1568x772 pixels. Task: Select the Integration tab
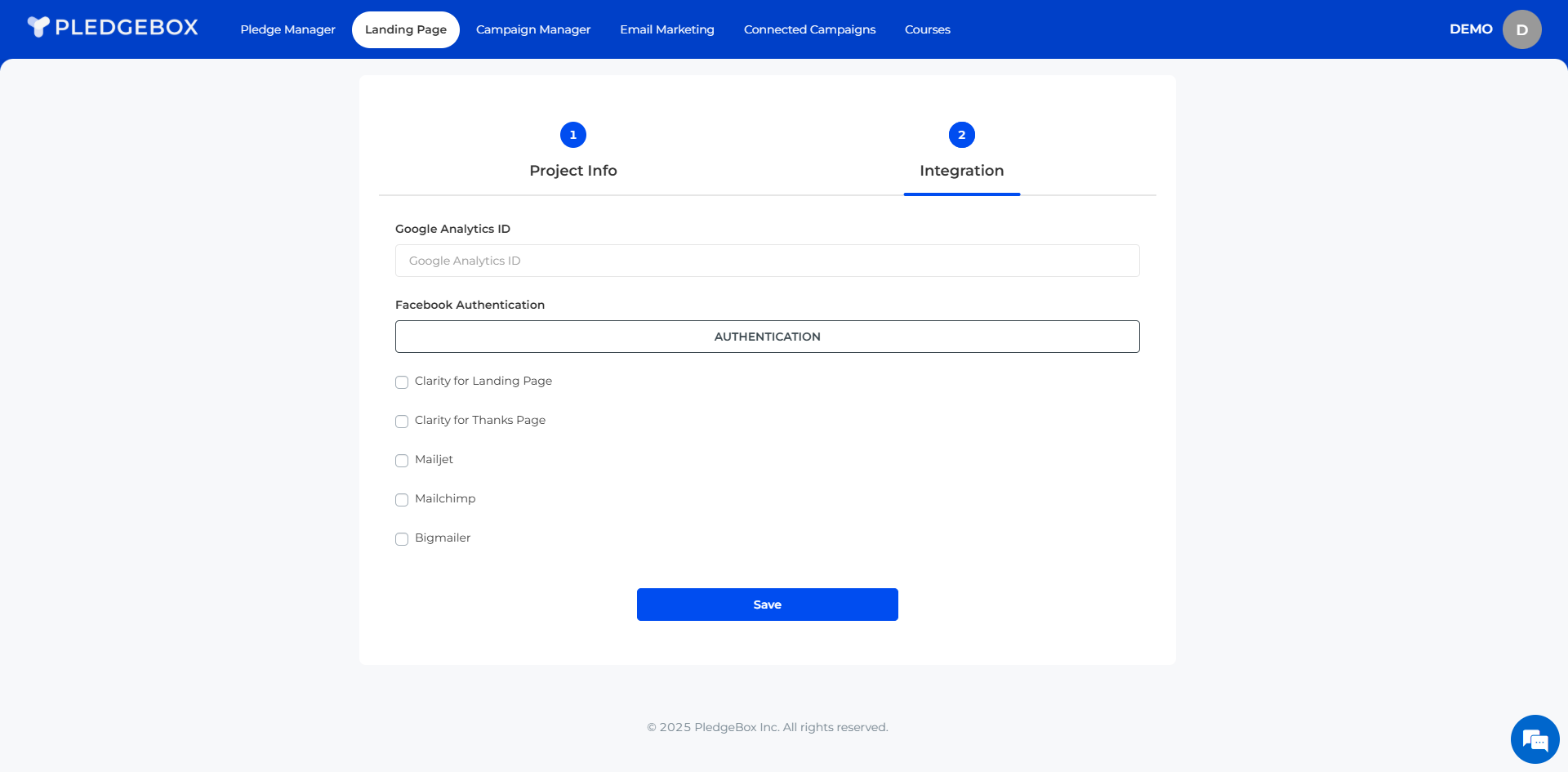(x=962, y=171)
